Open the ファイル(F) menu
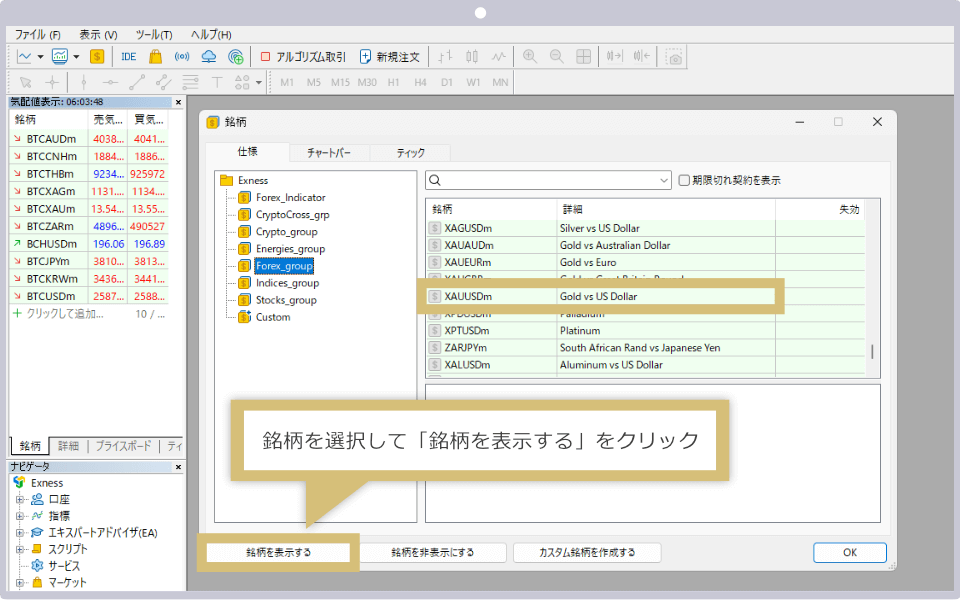The height and width of the screenshot is (600, 960). (38, 35)
